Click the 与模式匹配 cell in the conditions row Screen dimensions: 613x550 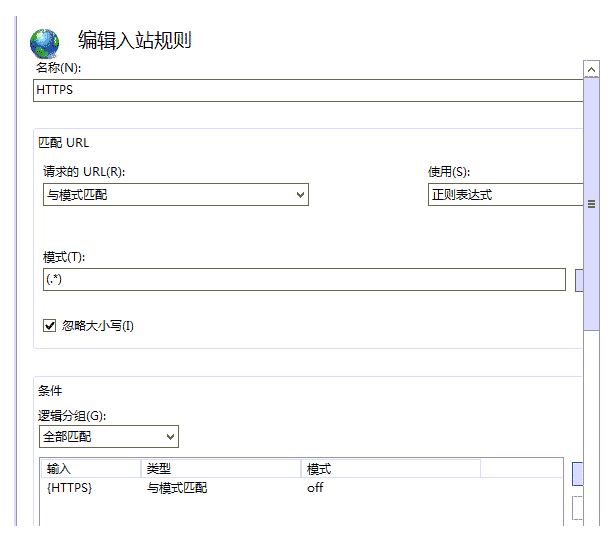pyautogui.click(x=177, y=488)
